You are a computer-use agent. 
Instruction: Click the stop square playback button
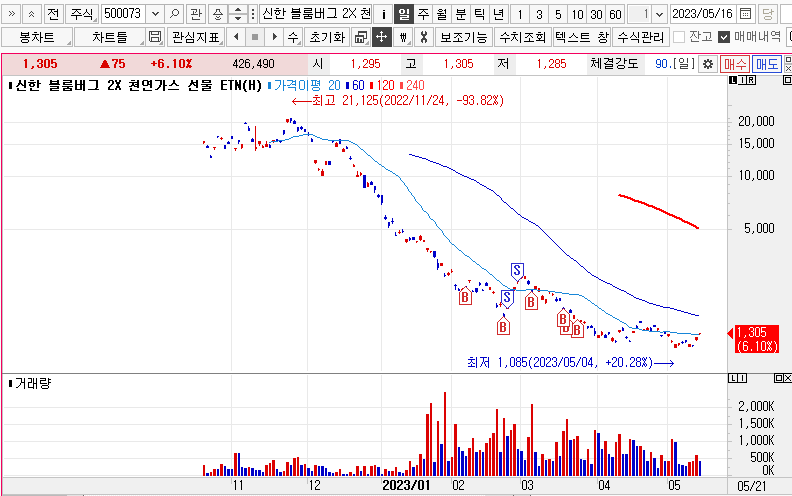(x=255, y=37)
